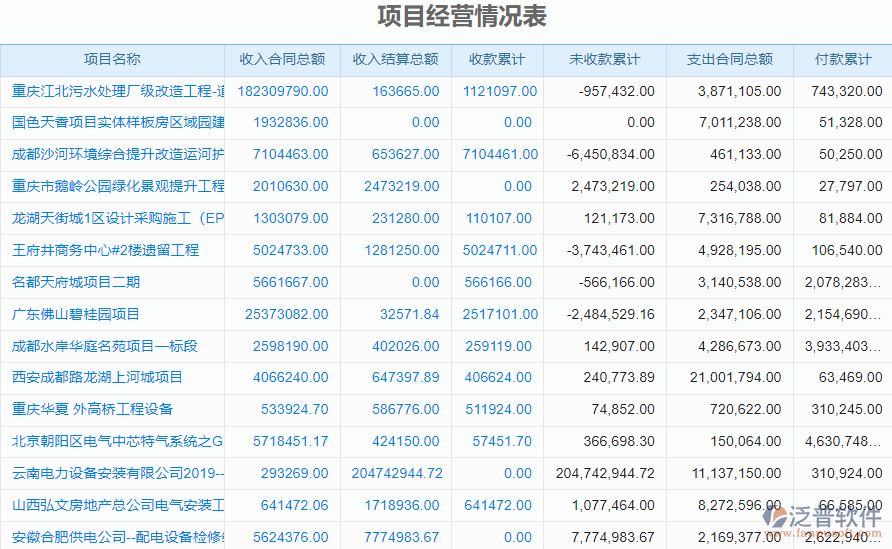Image resolution: width=892 pixels, height=549 pixels.
Task: Click the 支出合同总额 column header
Action: 729,60
